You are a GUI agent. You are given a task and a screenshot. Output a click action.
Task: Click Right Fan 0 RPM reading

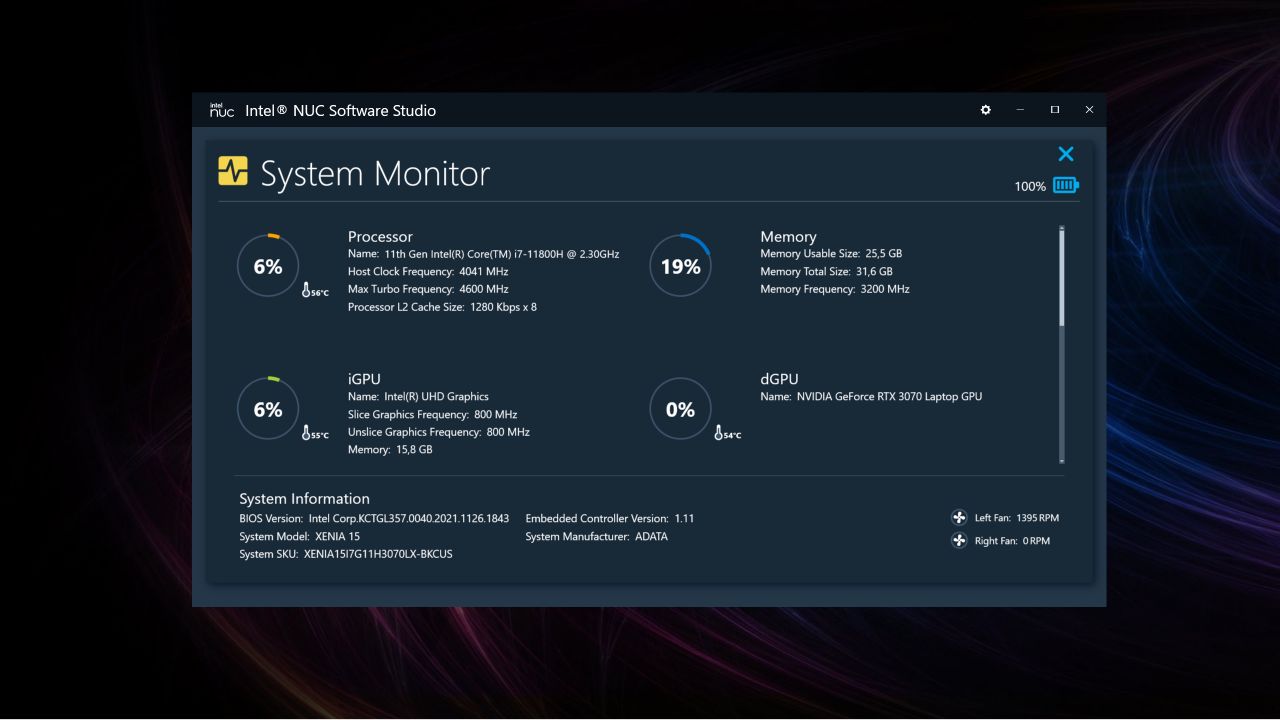pyautogui.click(x=1012, y=541)
